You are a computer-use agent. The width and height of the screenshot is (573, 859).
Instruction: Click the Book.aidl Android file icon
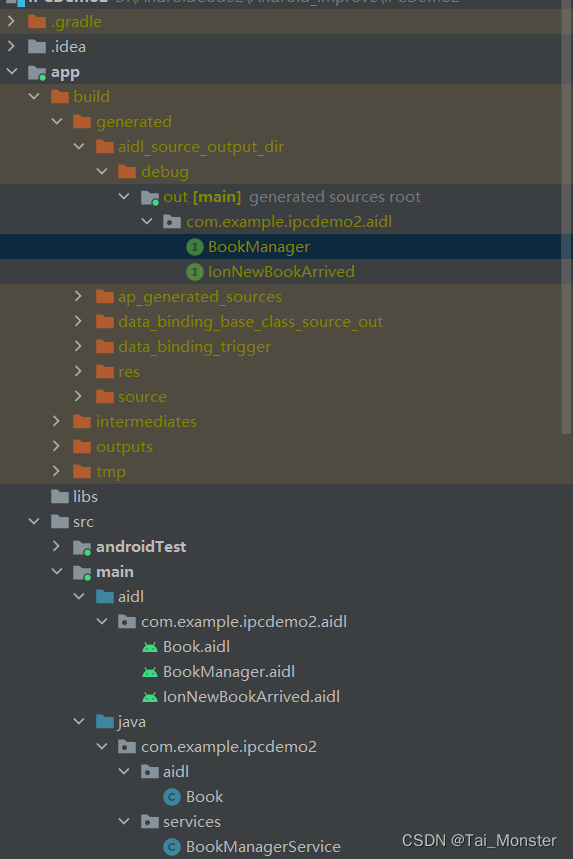click(150, 647)
